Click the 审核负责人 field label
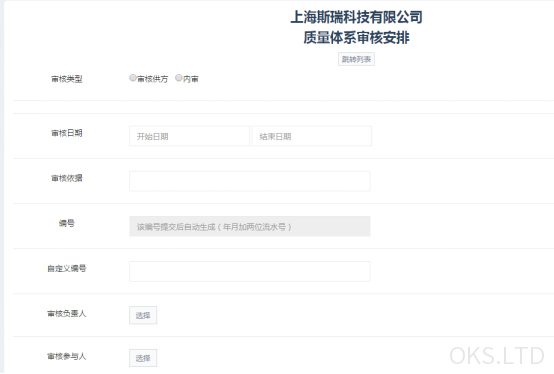Viewport: 554px width, 374px height. (x=66, y=314)
